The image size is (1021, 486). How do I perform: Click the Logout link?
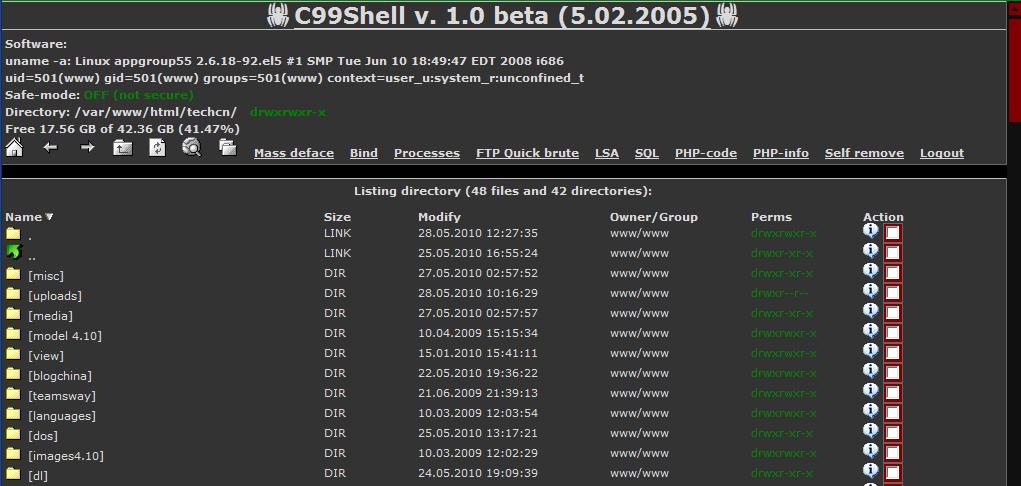[941, 153]
